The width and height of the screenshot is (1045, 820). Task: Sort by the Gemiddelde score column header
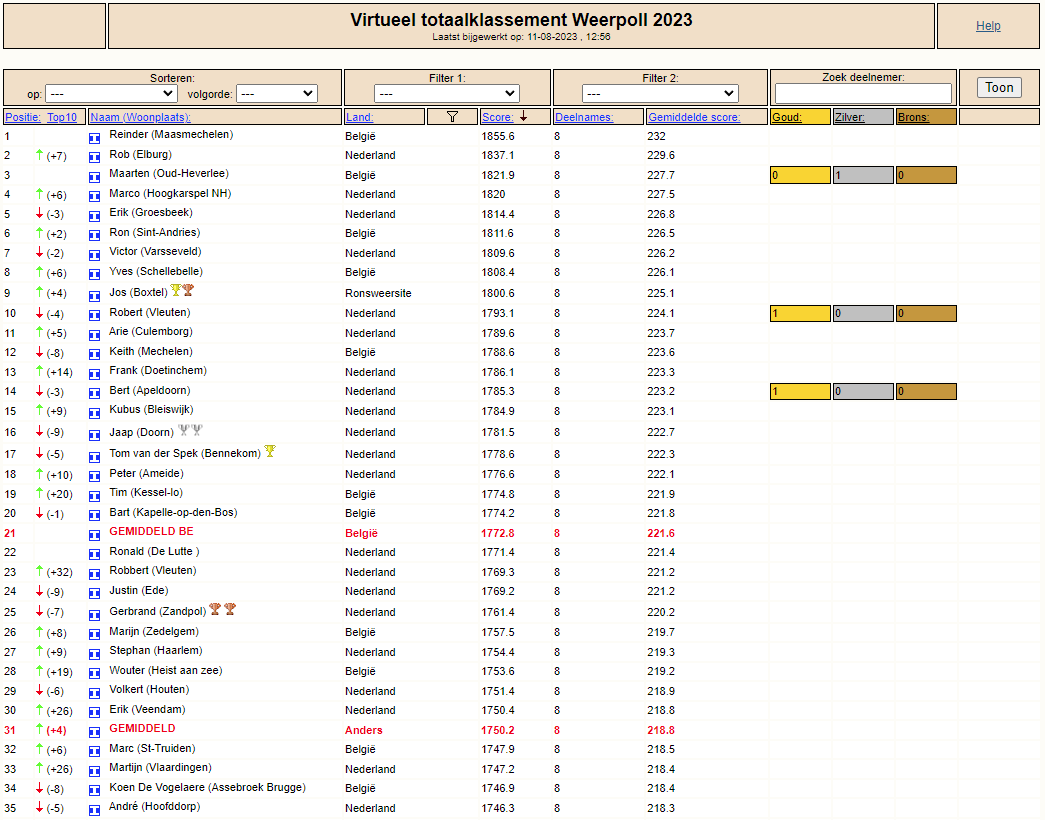tap(694, 117)
